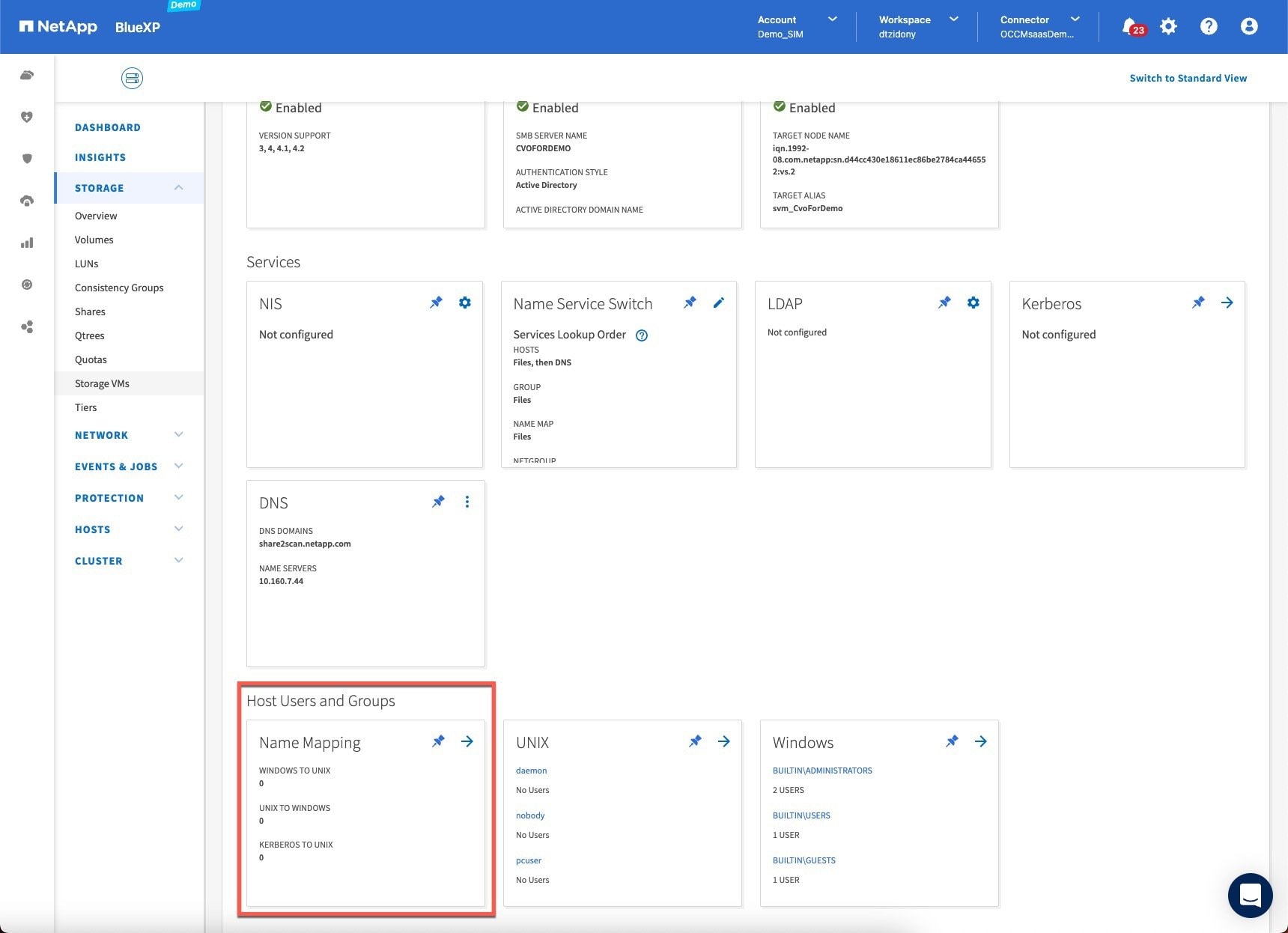Screen dimensions: 1288x933
Task: Go to the Dashboard menu item
Action: click(x=108, y=127)
